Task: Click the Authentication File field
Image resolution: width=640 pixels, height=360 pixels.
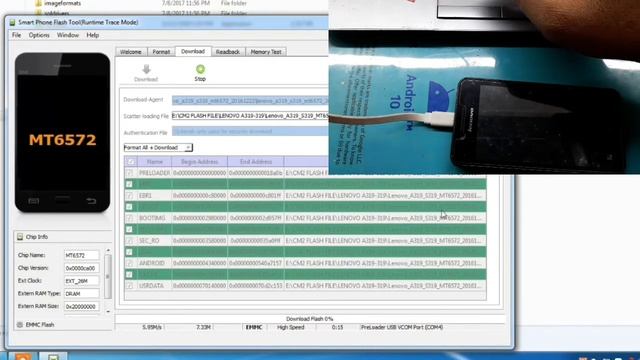Action: click(250, 131)
